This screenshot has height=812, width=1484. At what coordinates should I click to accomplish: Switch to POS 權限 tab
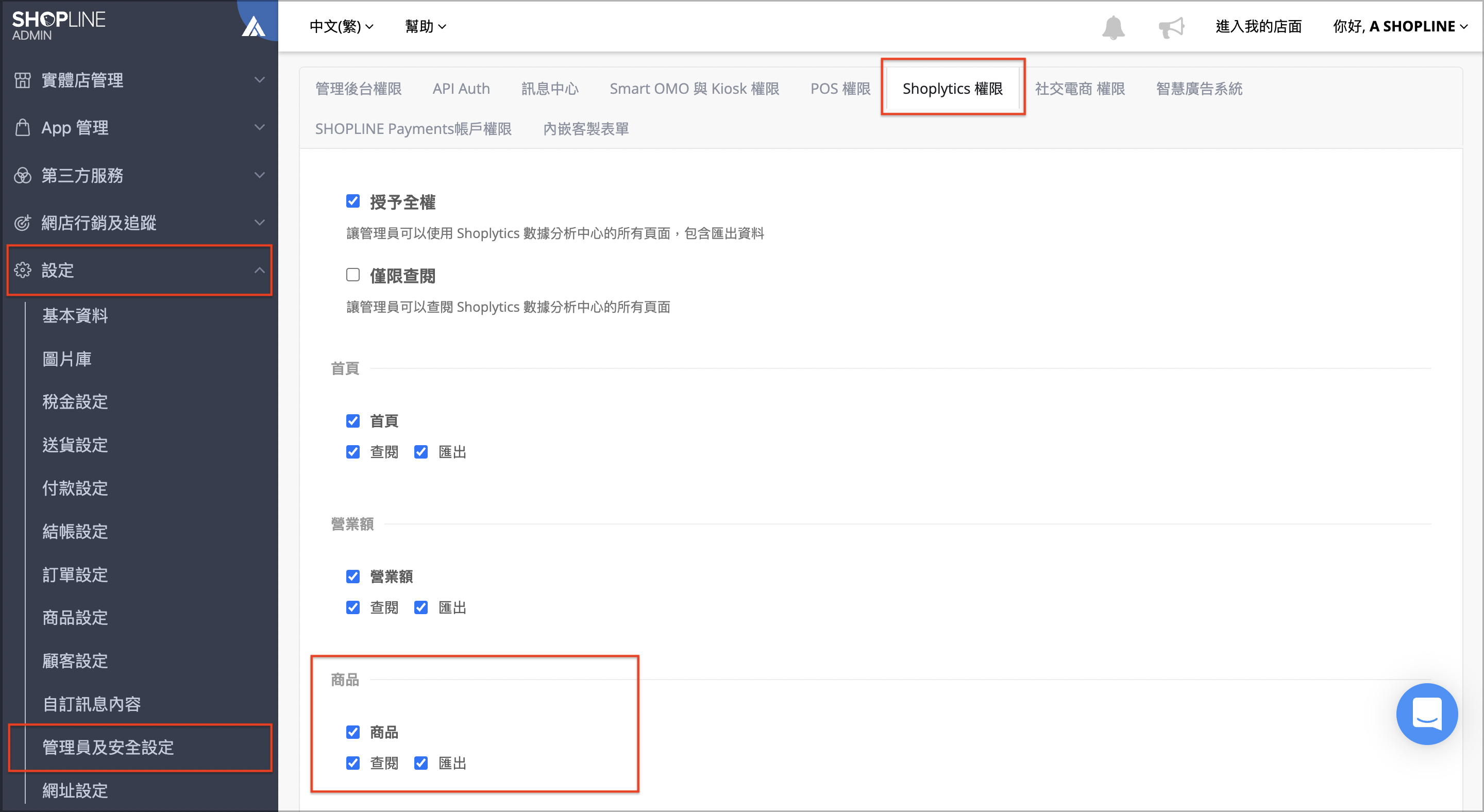(840, 89)
